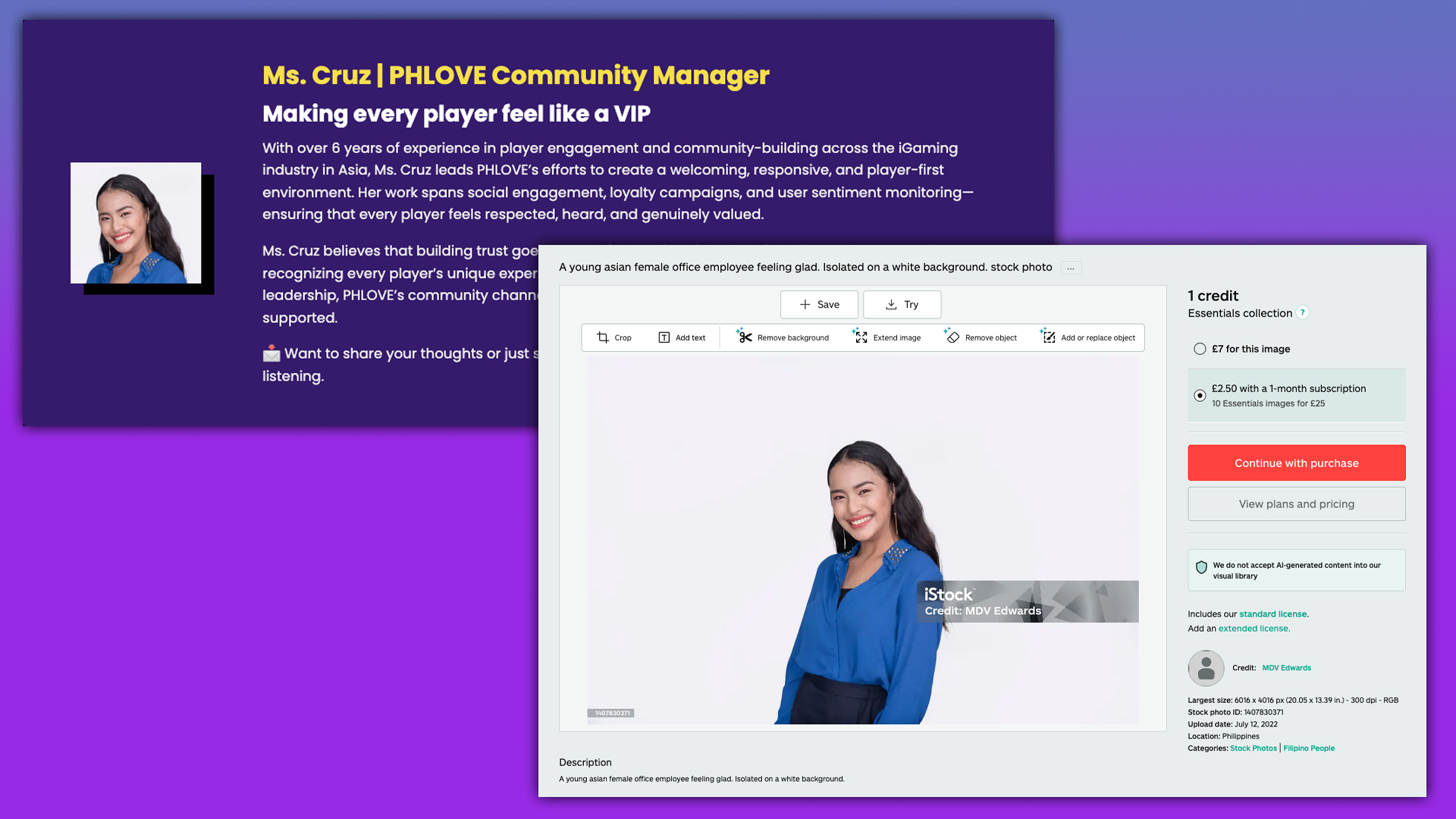Open the standard license link

1273,614
